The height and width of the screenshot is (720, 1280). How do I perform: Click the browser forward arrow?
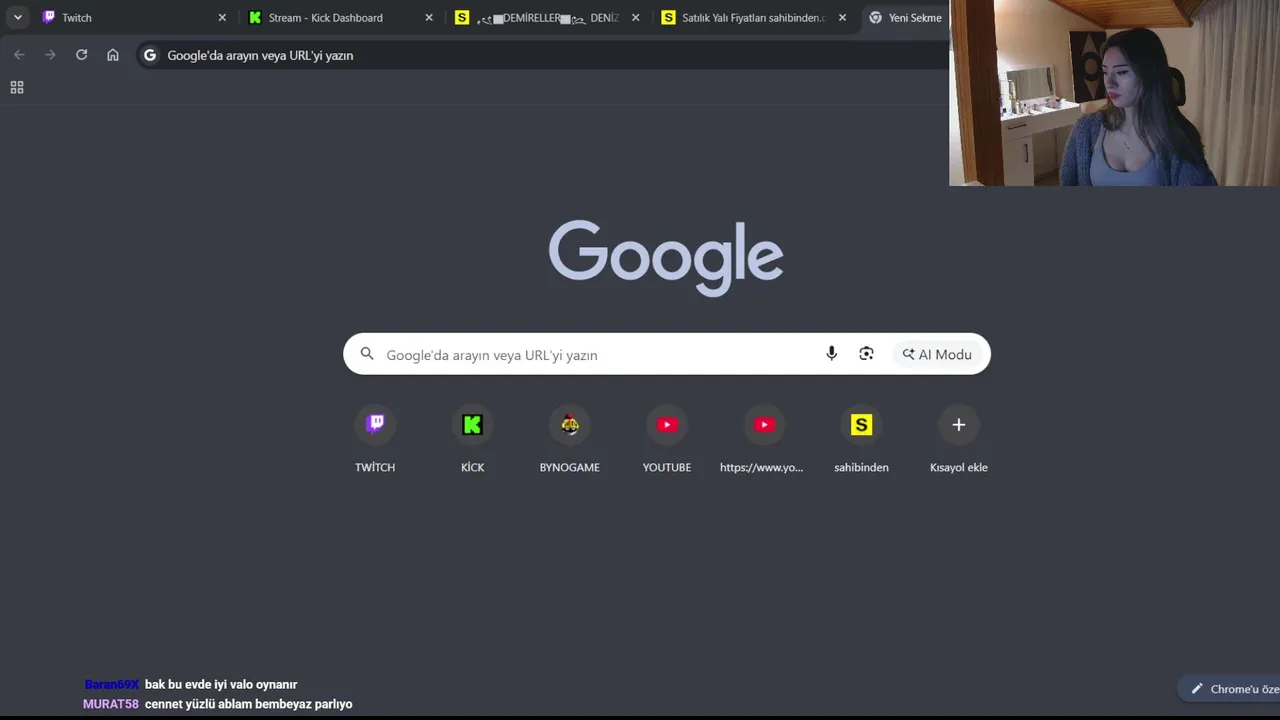50,55
